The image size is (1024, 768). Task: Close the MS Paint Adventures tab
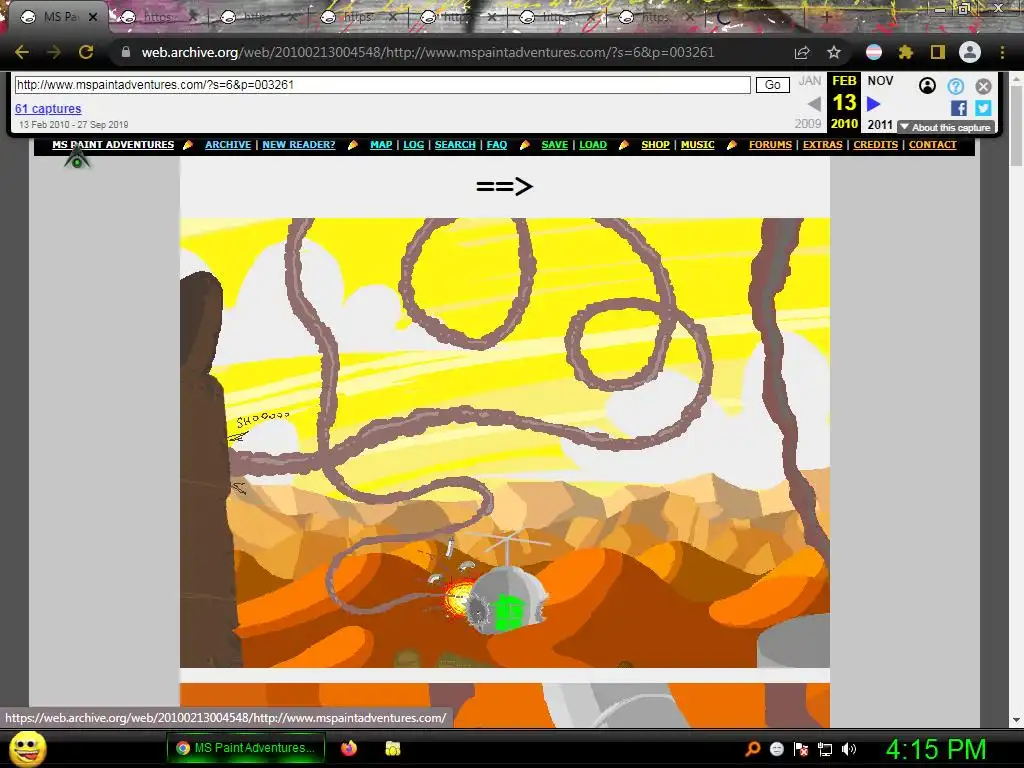[x=93, y=17]
